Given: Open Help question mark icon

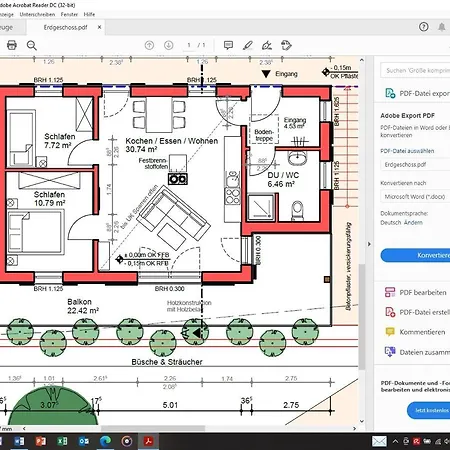Looking at the screenshot, I should tap(424, 27).
